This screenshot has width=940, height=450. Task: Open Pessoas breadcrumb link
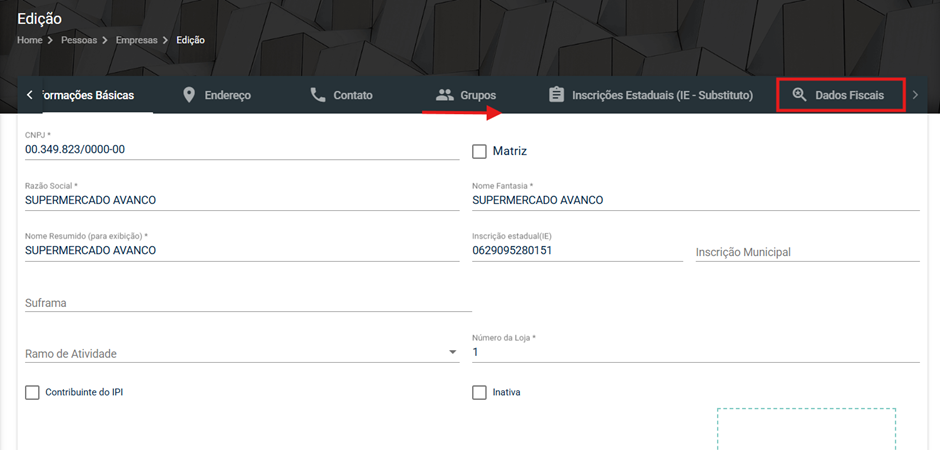[79, 40]
